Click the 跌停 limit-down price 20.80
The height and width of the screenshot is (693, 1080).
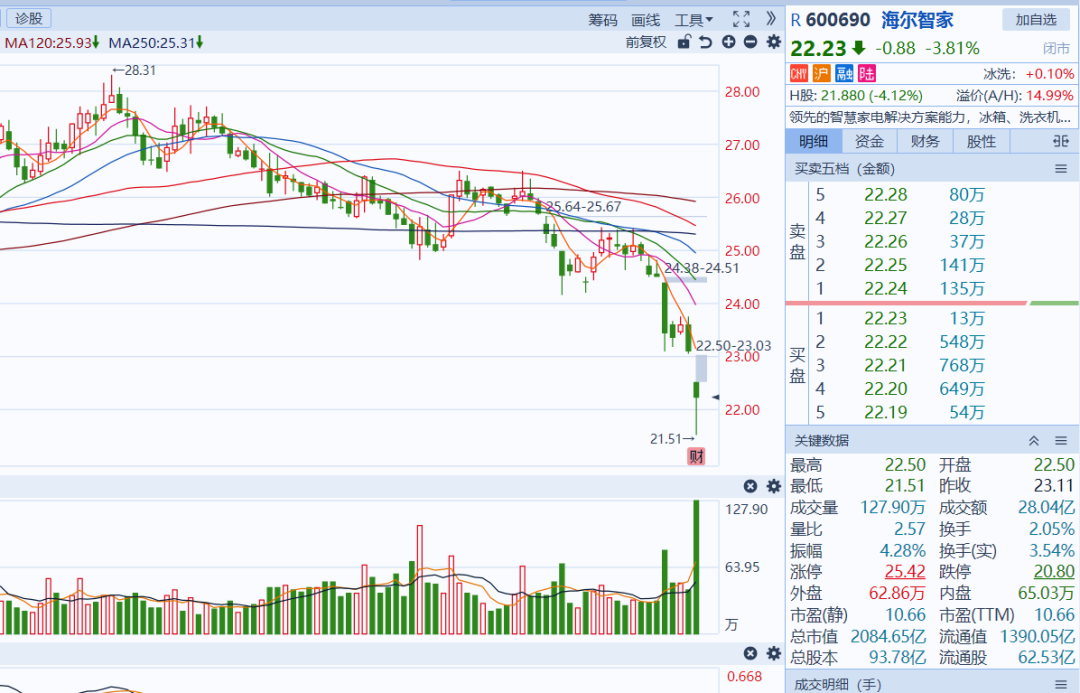1054,572
